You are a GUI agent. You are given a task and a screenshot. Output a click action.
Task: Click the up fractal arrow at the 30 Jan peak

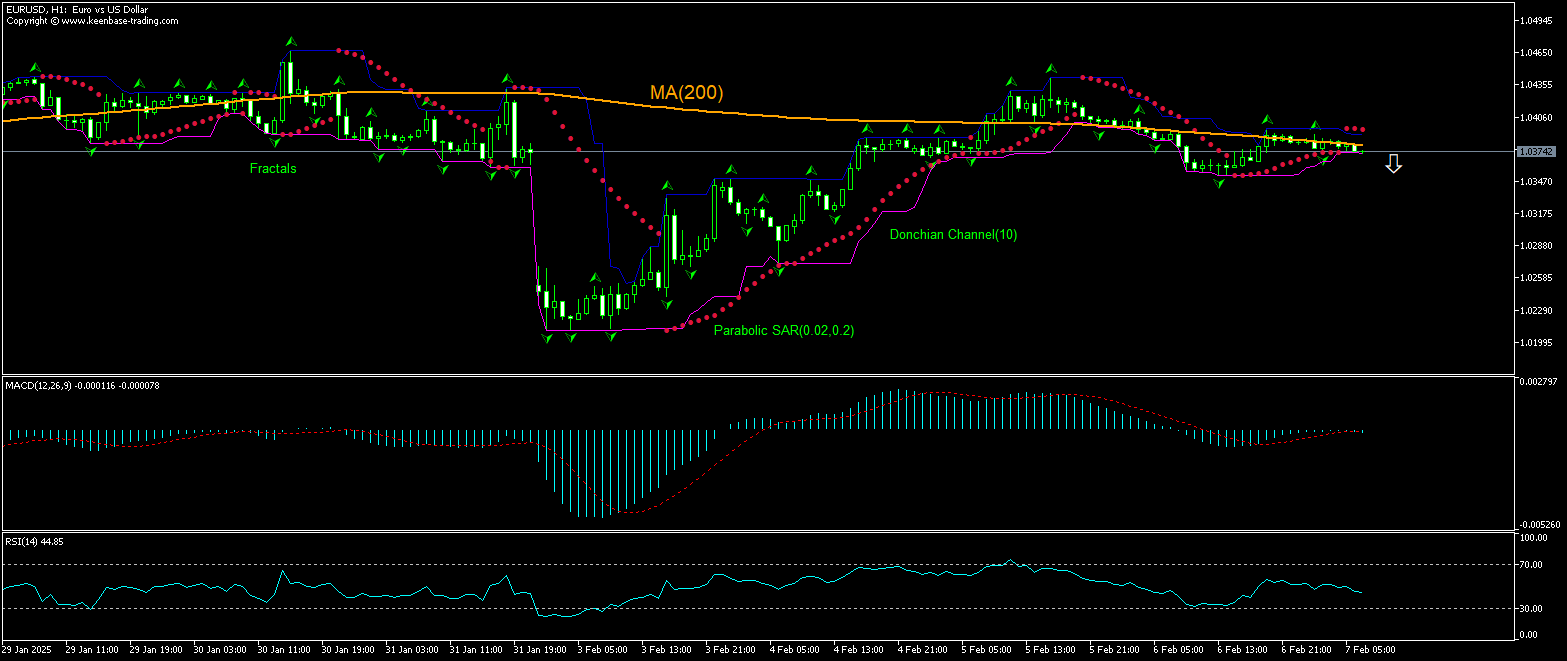(291, 42)
